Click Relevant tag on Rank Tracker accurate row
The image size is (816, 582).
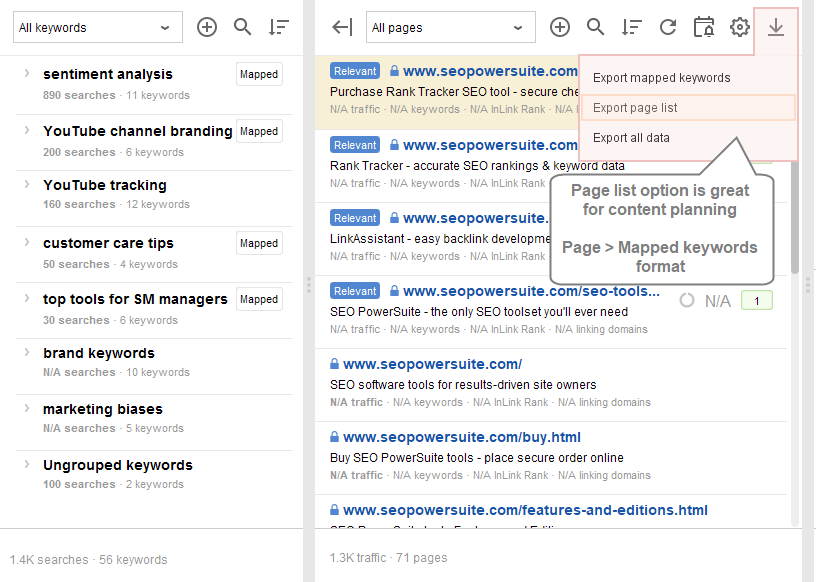[355, 145]
